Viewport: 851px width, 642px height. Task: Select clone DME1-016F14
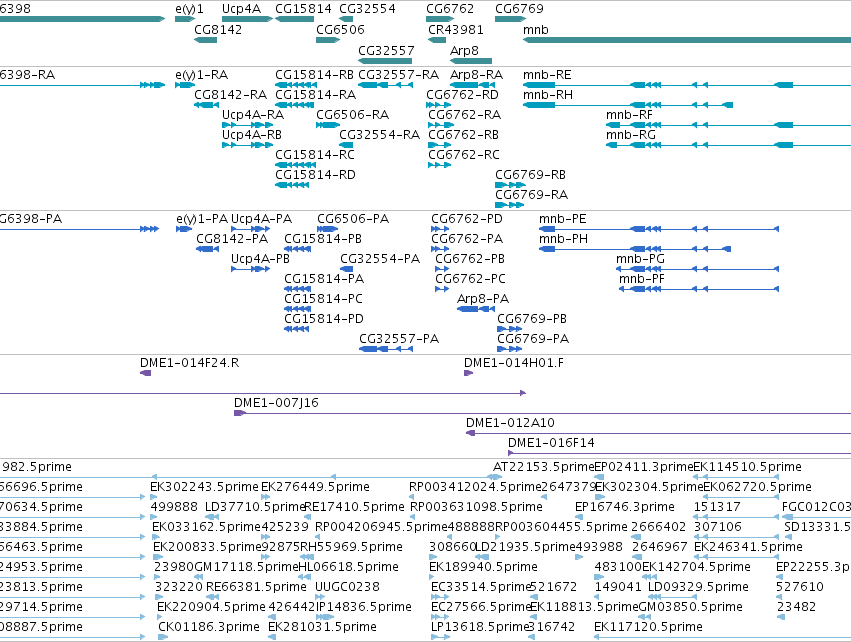551,443
